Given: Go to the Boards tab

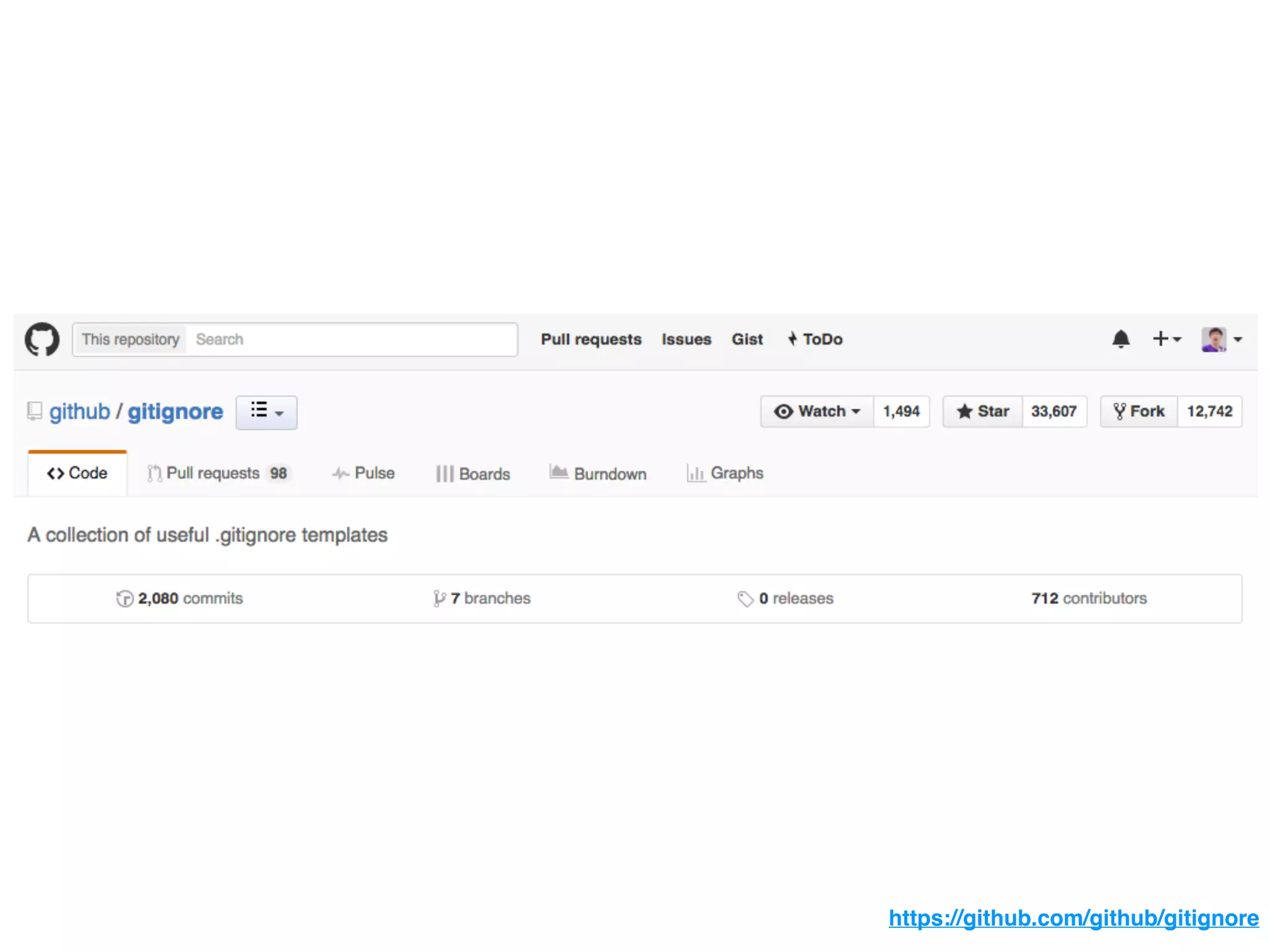Looking at the screenshot, I should [473, 474].
